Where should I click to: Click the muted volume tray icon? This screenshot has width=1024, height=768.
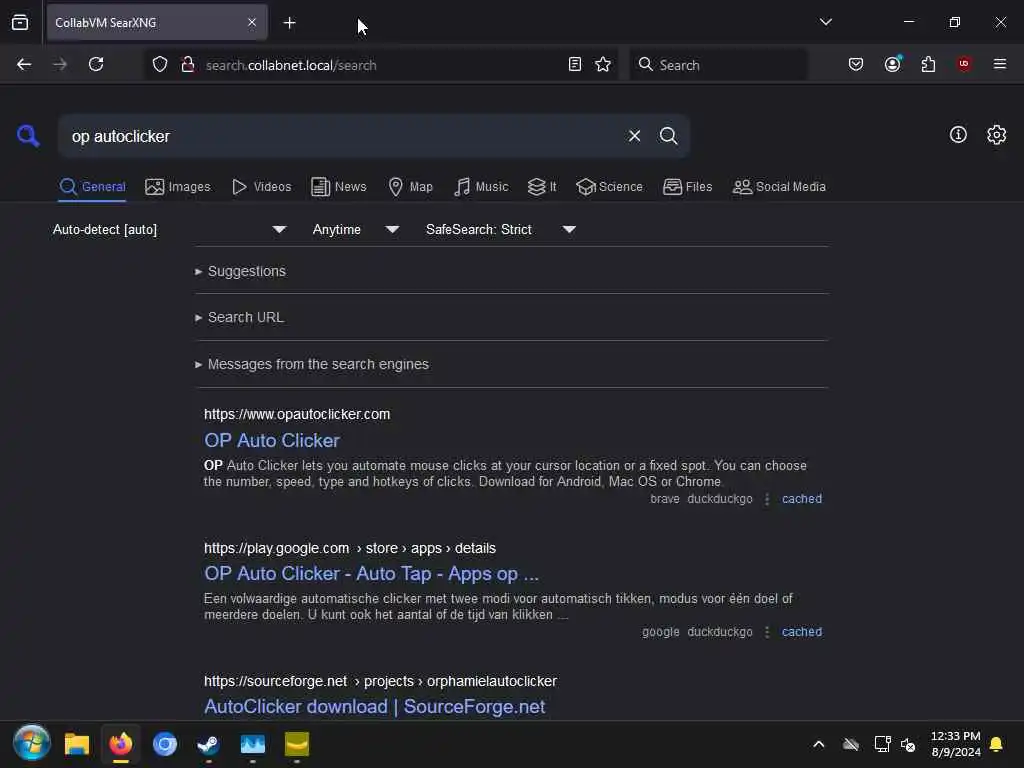point(908,744)
